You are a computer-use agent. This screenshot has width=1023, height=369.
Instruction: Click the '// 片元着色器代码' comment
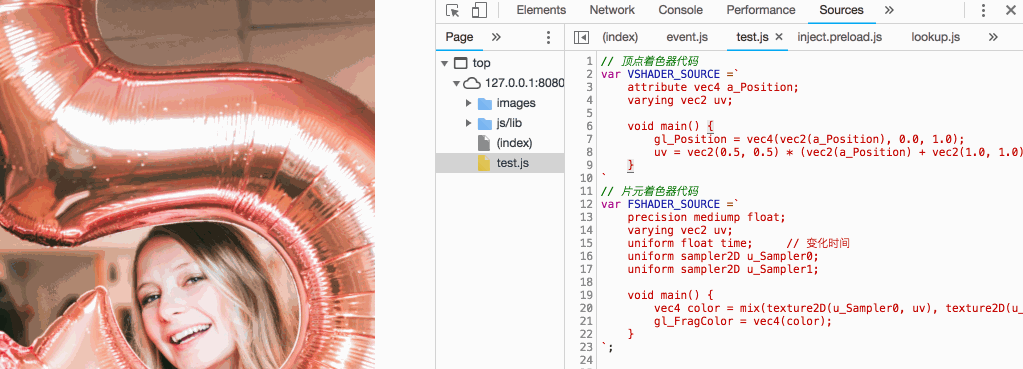(650, 191)
